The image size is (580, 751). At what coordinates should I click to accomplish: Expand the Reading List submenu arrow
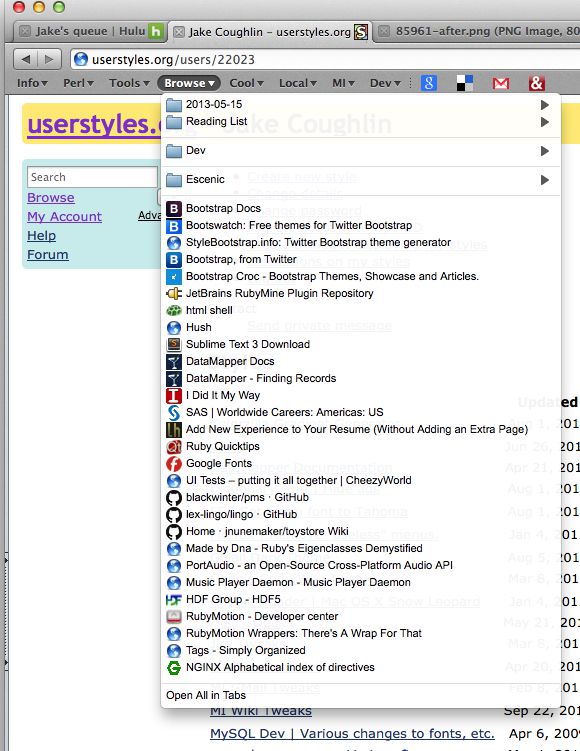pyautogui.click(x=545, y=122)
